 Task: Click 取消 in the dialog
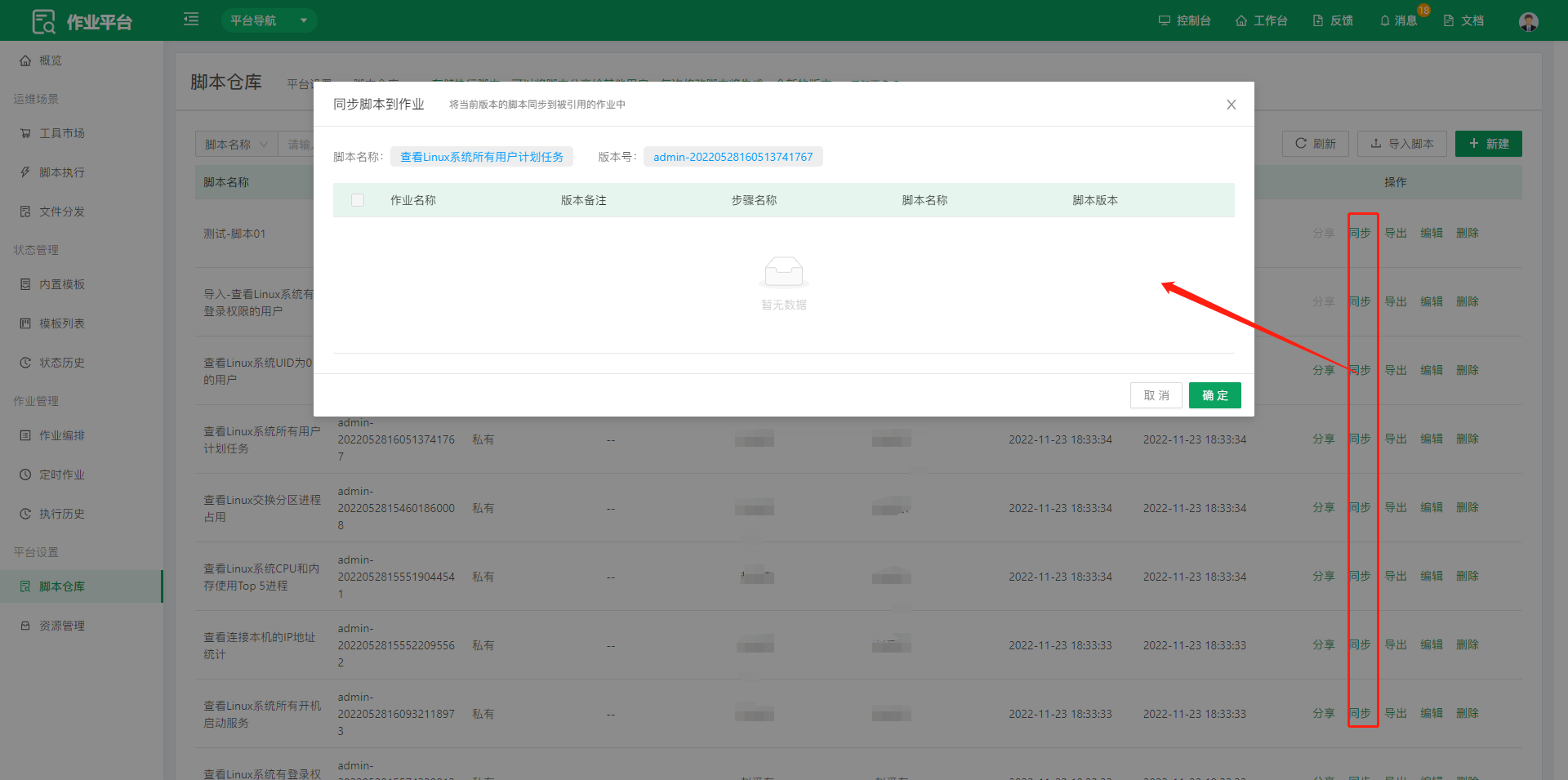(x=1156, y=395)
